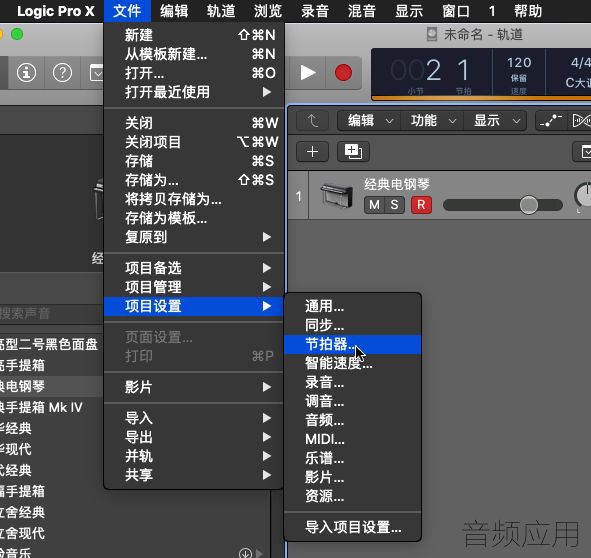This screenshot has width=591, height=558.
Task: Choose 新建 from the 文件 menu
Action: (x=194, y=35)
